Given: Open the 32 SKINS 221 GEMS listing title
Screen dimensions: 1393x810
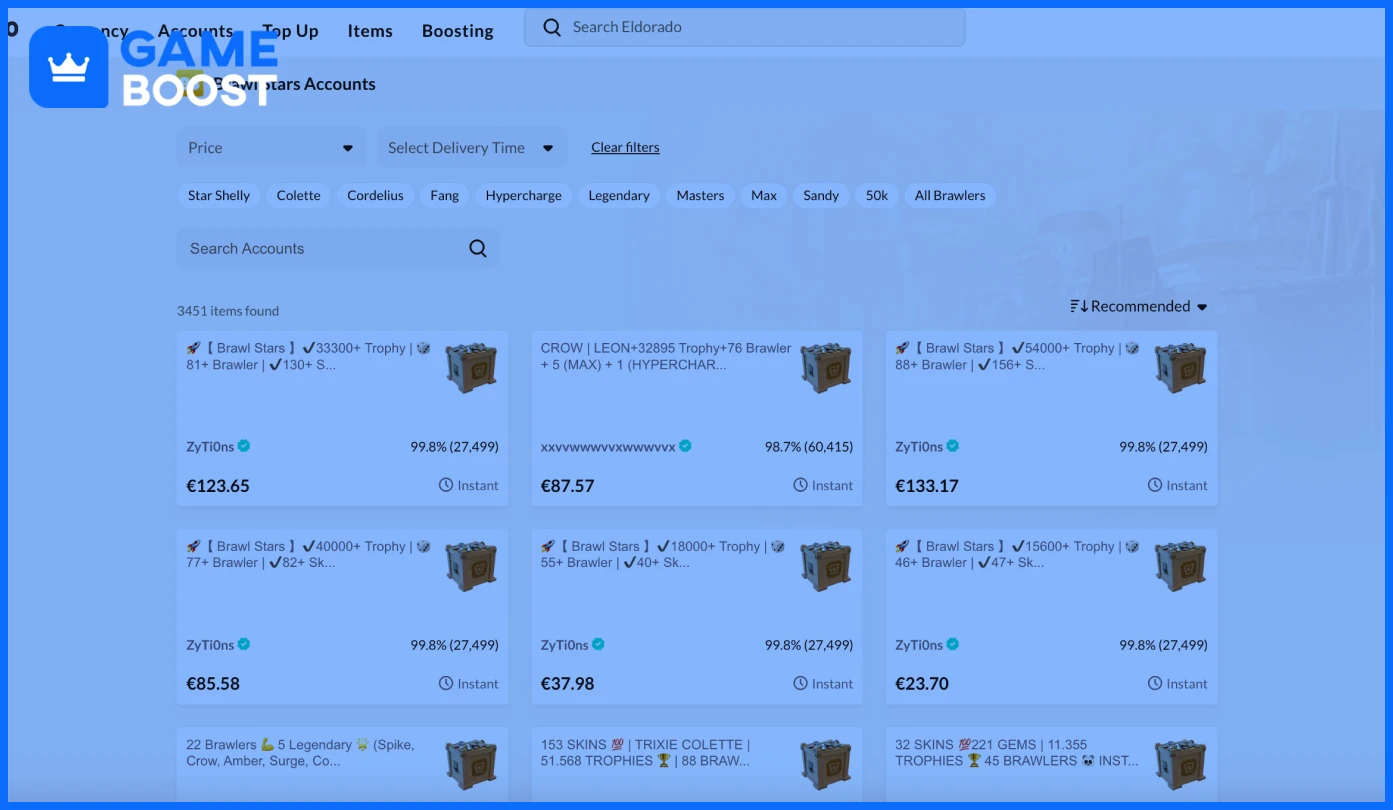Looking at the screenshot, I should 1017,752.
